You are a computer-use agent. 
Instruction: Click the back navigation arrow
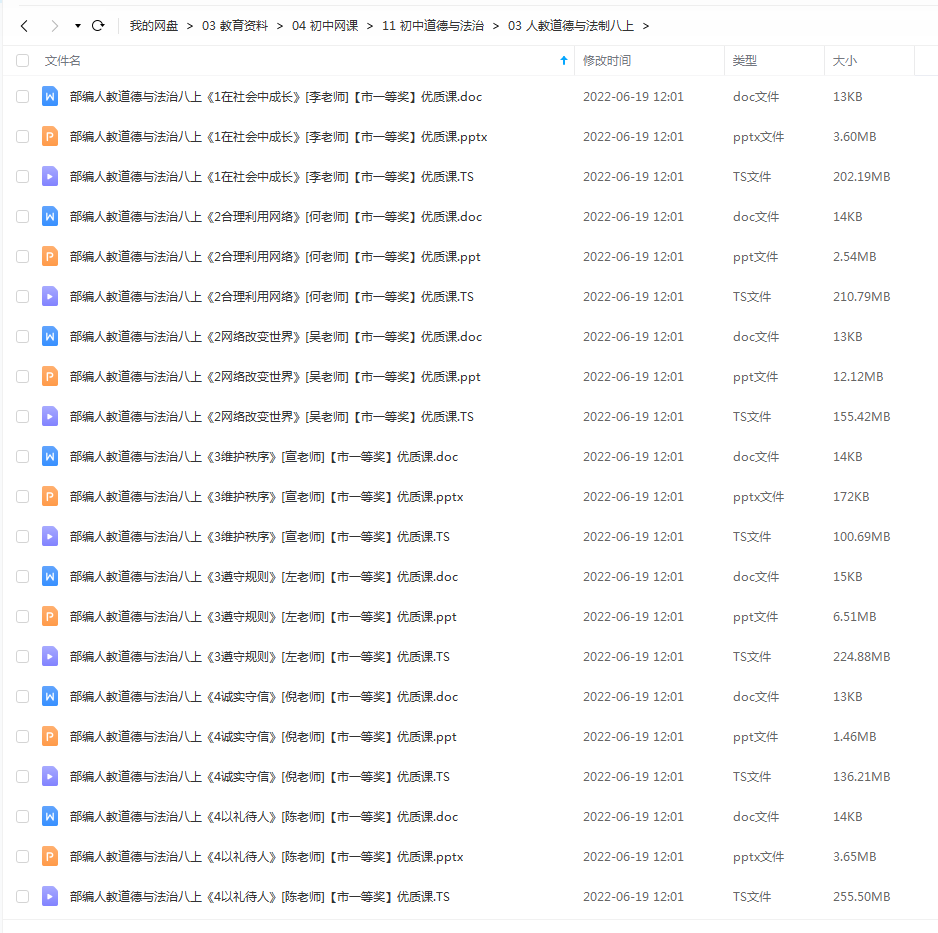pos(24,26)
